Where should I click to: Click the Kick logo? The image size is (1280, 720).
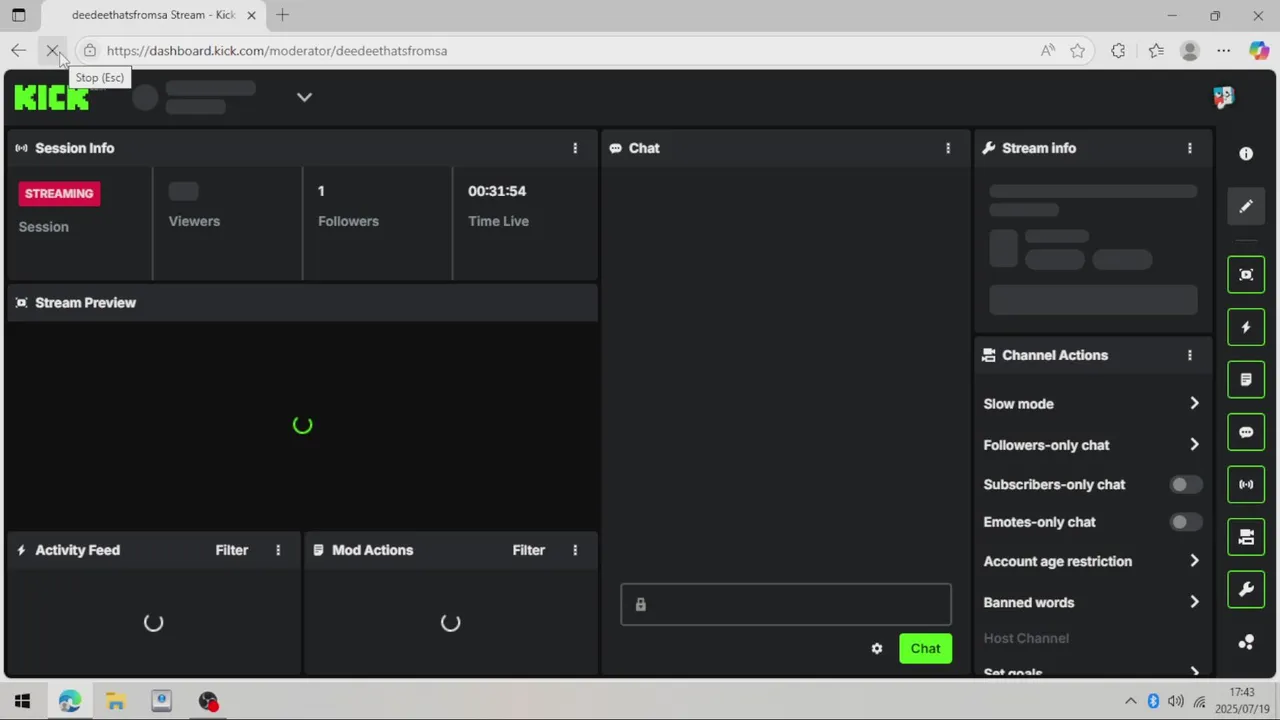coord(52,97)
